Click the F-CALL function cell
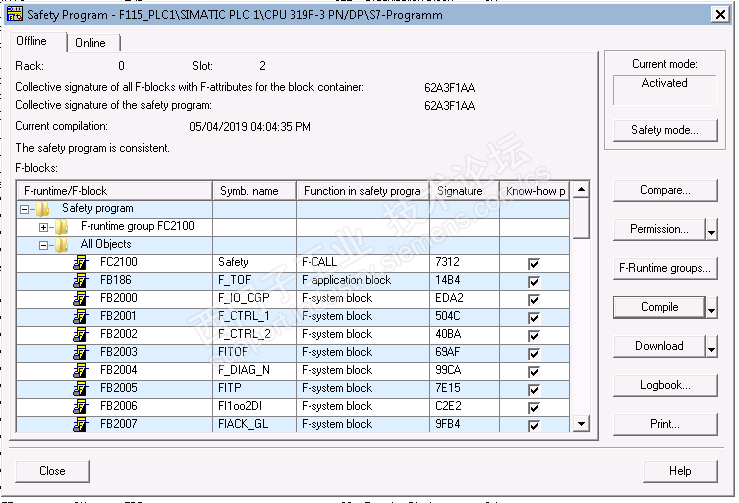Image resolution: width=739 pixels, height=503 pixels. click(x=363, y=263)
